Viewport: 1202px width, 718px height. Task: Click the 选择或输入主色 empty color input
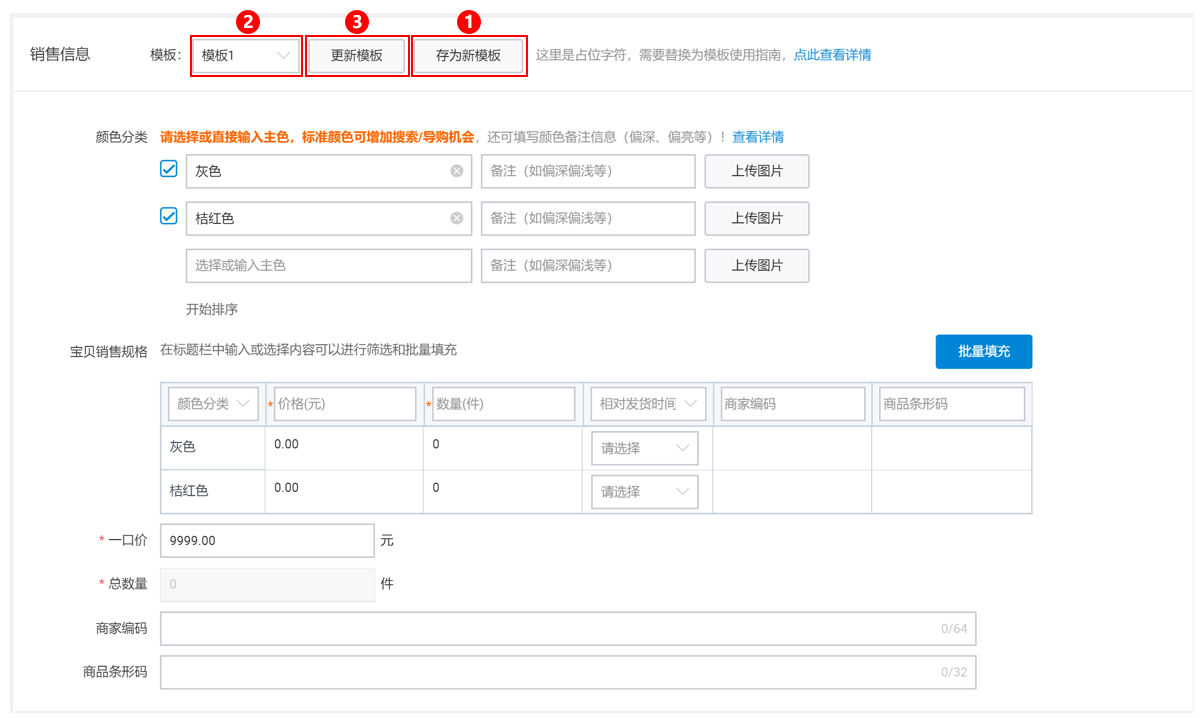coord(329,265)
